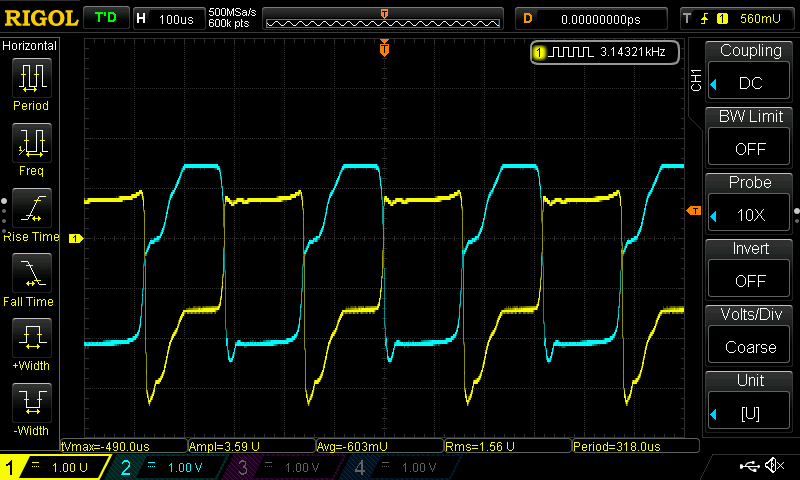
Task: Click the RIGOL logo
Action: [39, 18]
